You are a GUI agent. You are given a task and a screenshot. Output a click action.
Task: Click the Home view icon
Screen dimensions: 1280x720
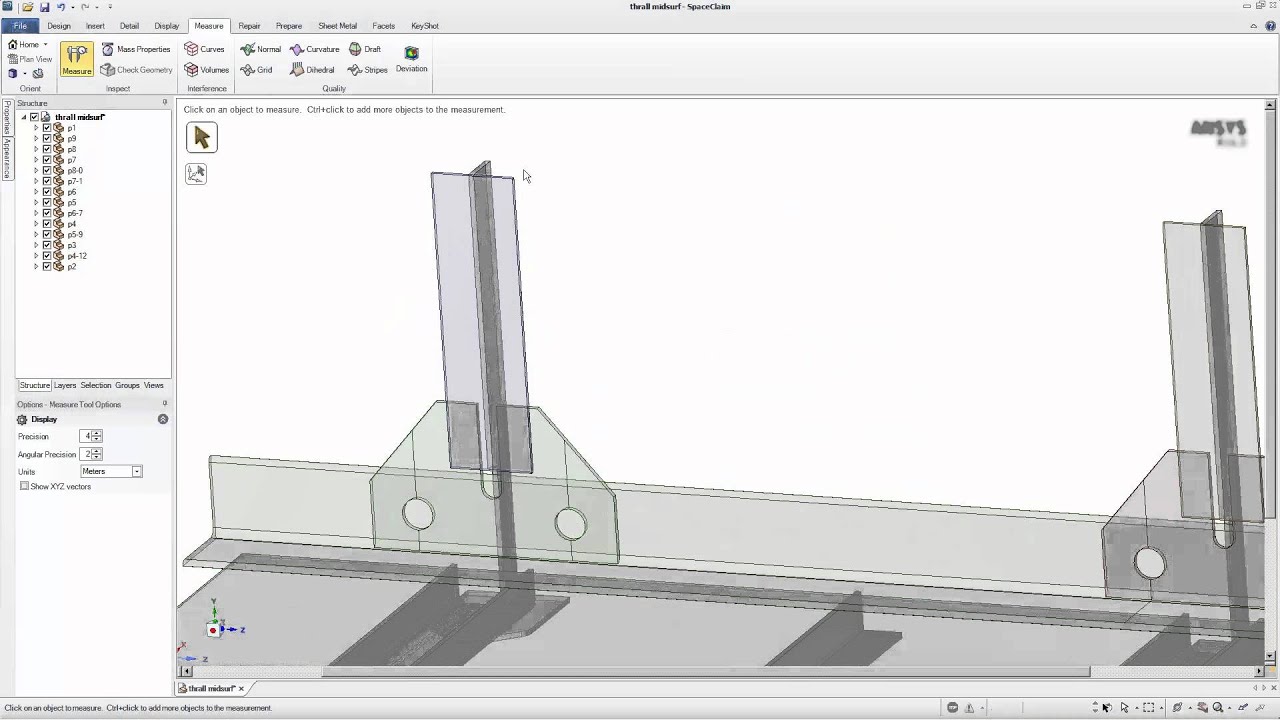tap(13, 45)
